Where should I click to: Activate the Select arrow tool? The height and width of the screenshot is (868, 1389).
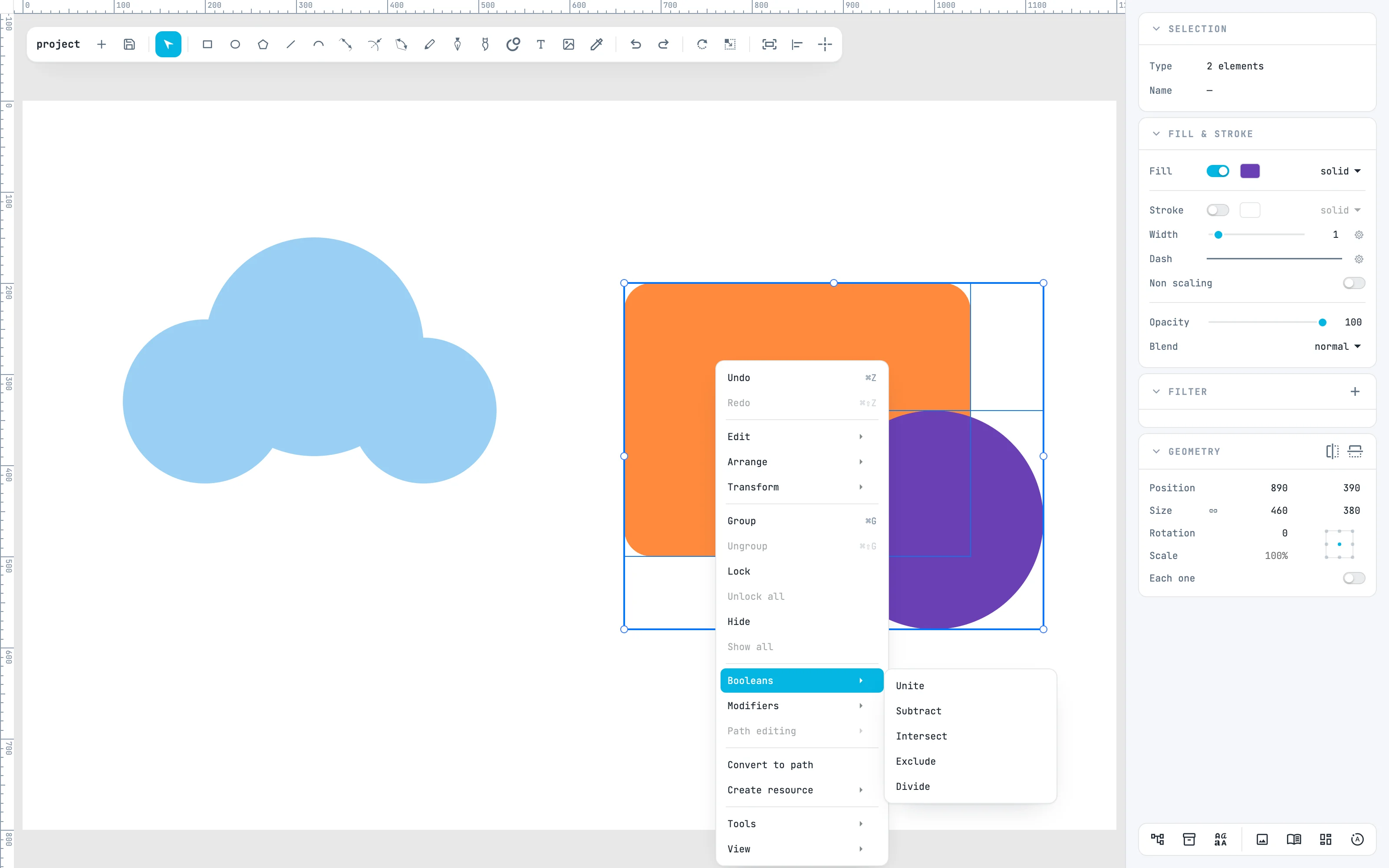(168, 44)
